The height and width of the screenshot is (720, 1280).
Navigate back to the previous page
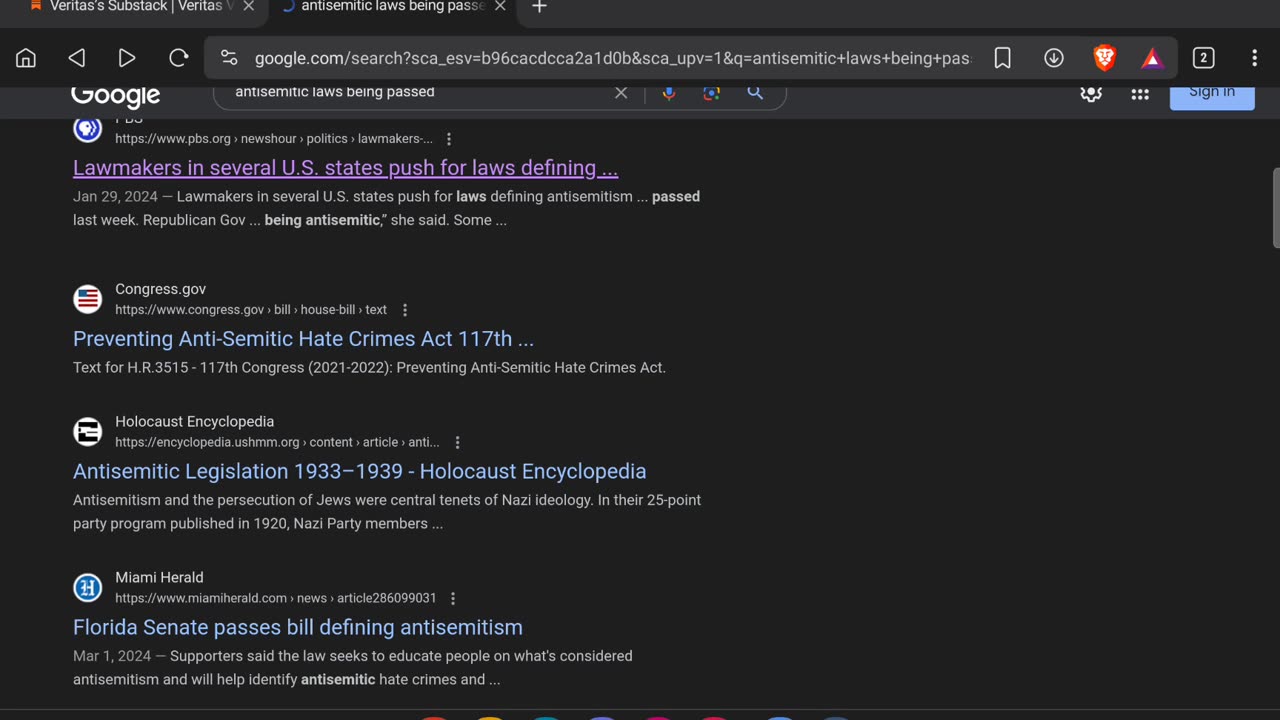coord(77,58)
